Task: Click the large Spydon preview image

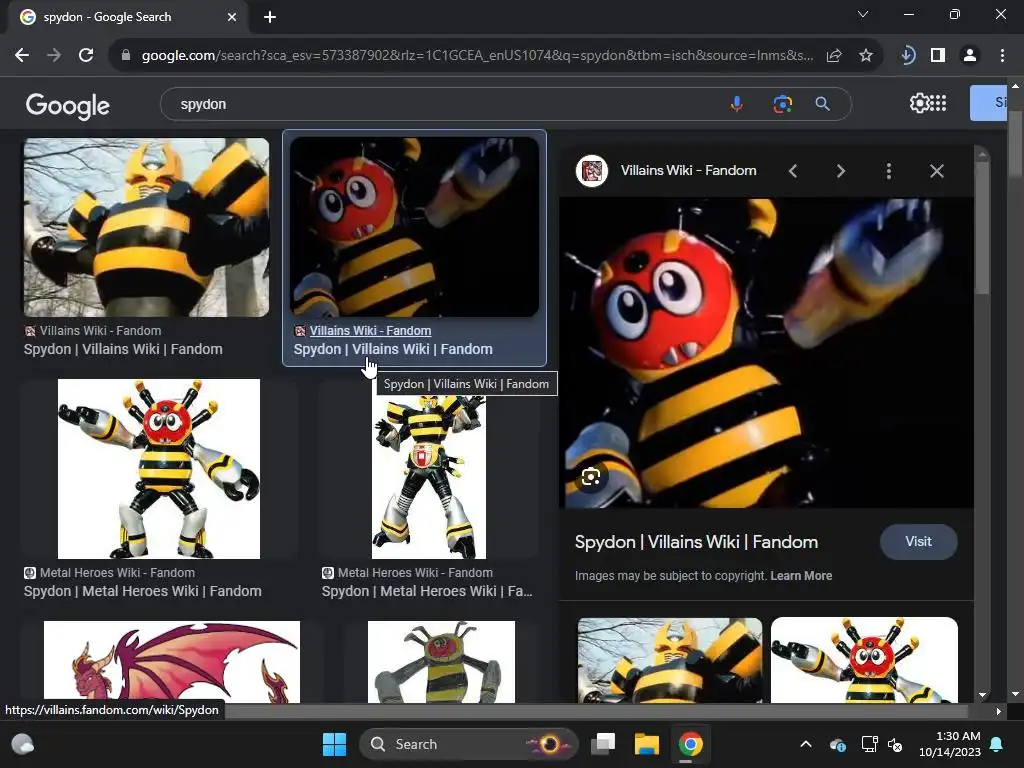Action: tap(767, 353)
